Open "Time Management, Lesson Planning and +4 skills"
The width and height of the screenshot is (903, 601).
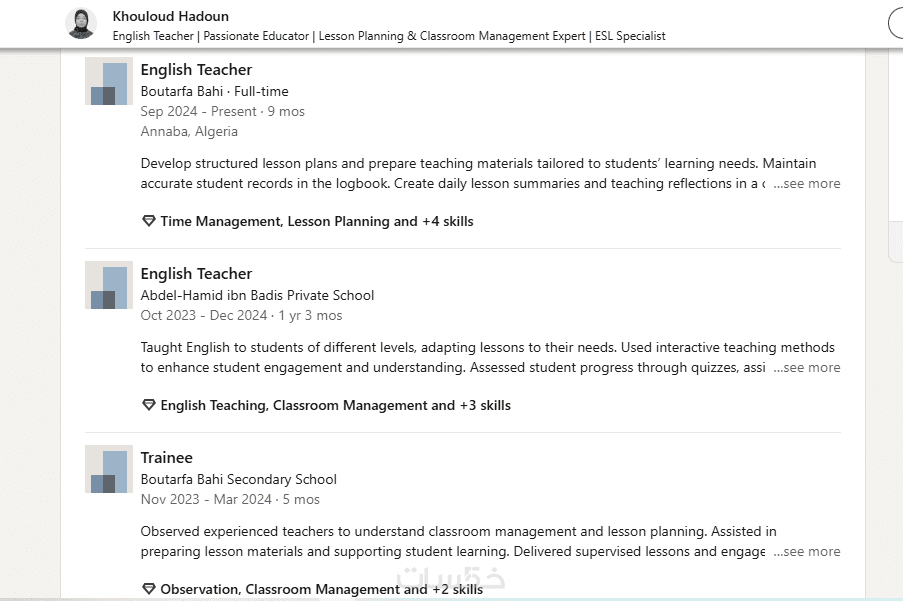tap(316, 221)
